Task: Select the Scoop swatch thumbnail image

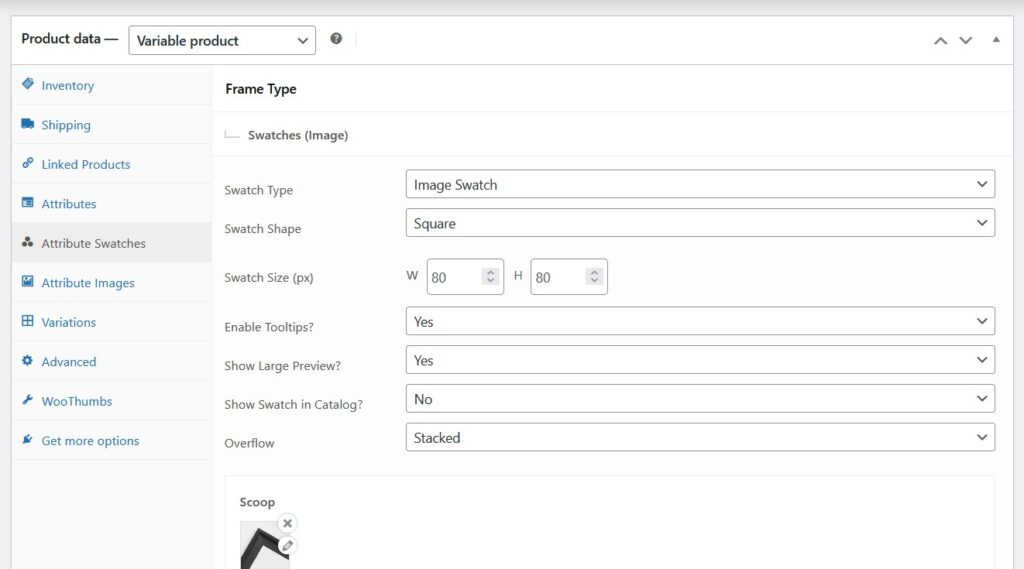Action: coord(263,548)
